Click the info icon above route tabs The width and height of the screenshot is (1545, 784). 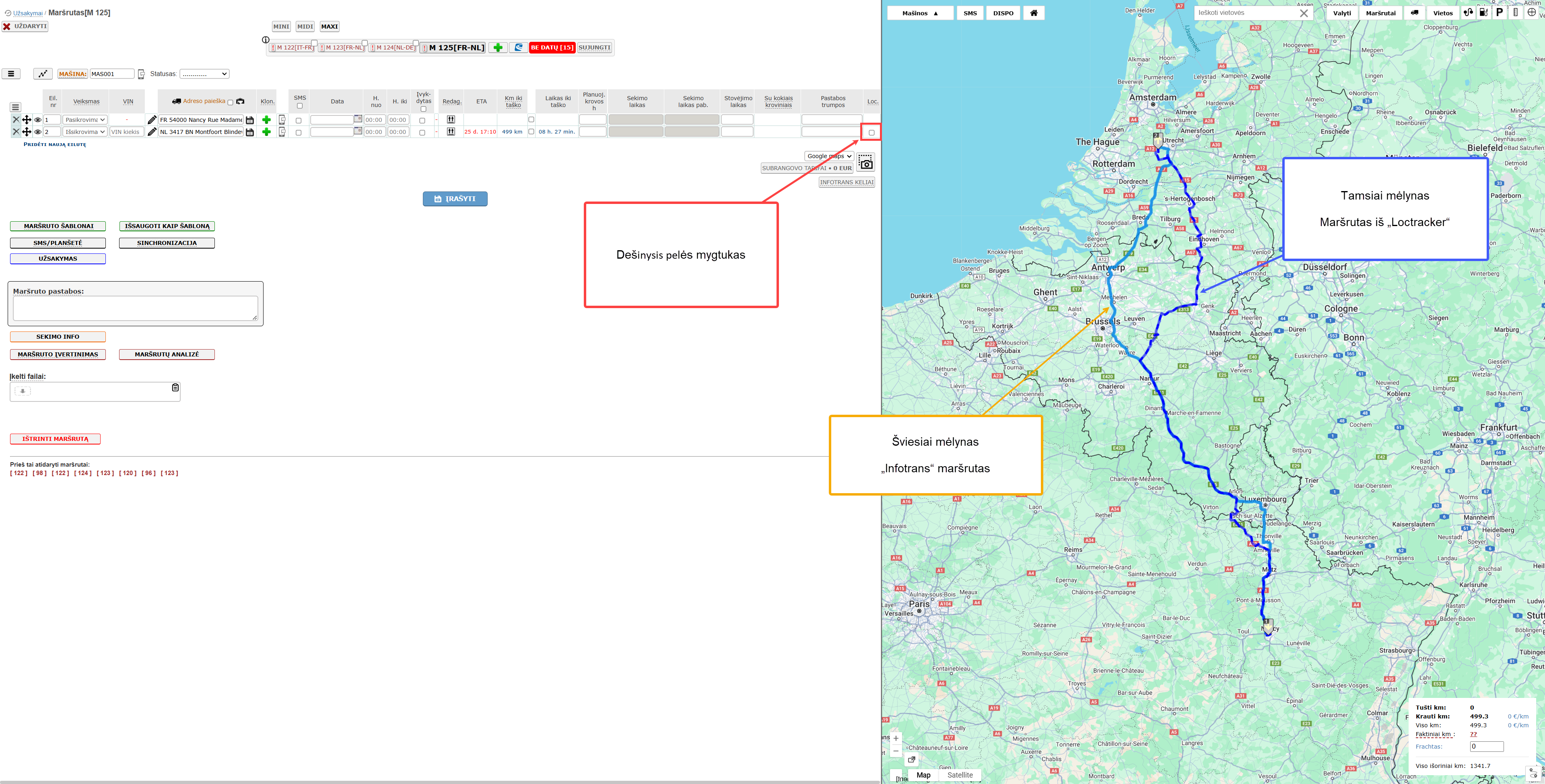click(266, 39)
